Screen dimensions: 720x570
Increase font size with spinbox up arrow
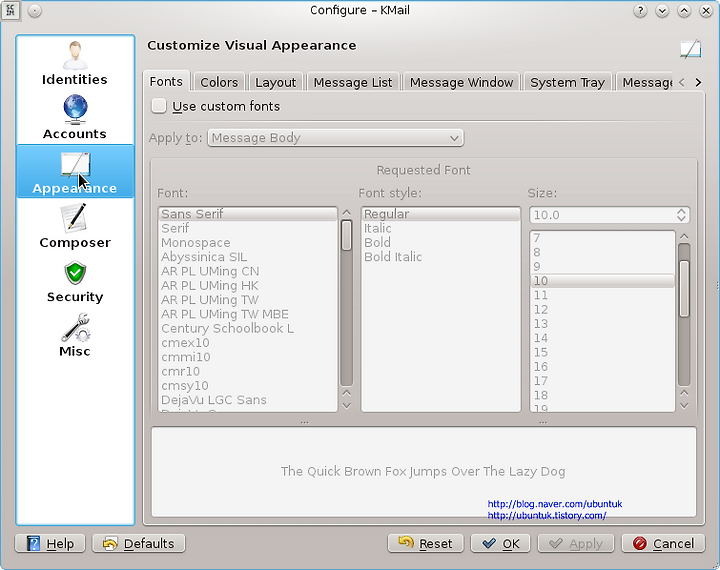tap(681, 211)
